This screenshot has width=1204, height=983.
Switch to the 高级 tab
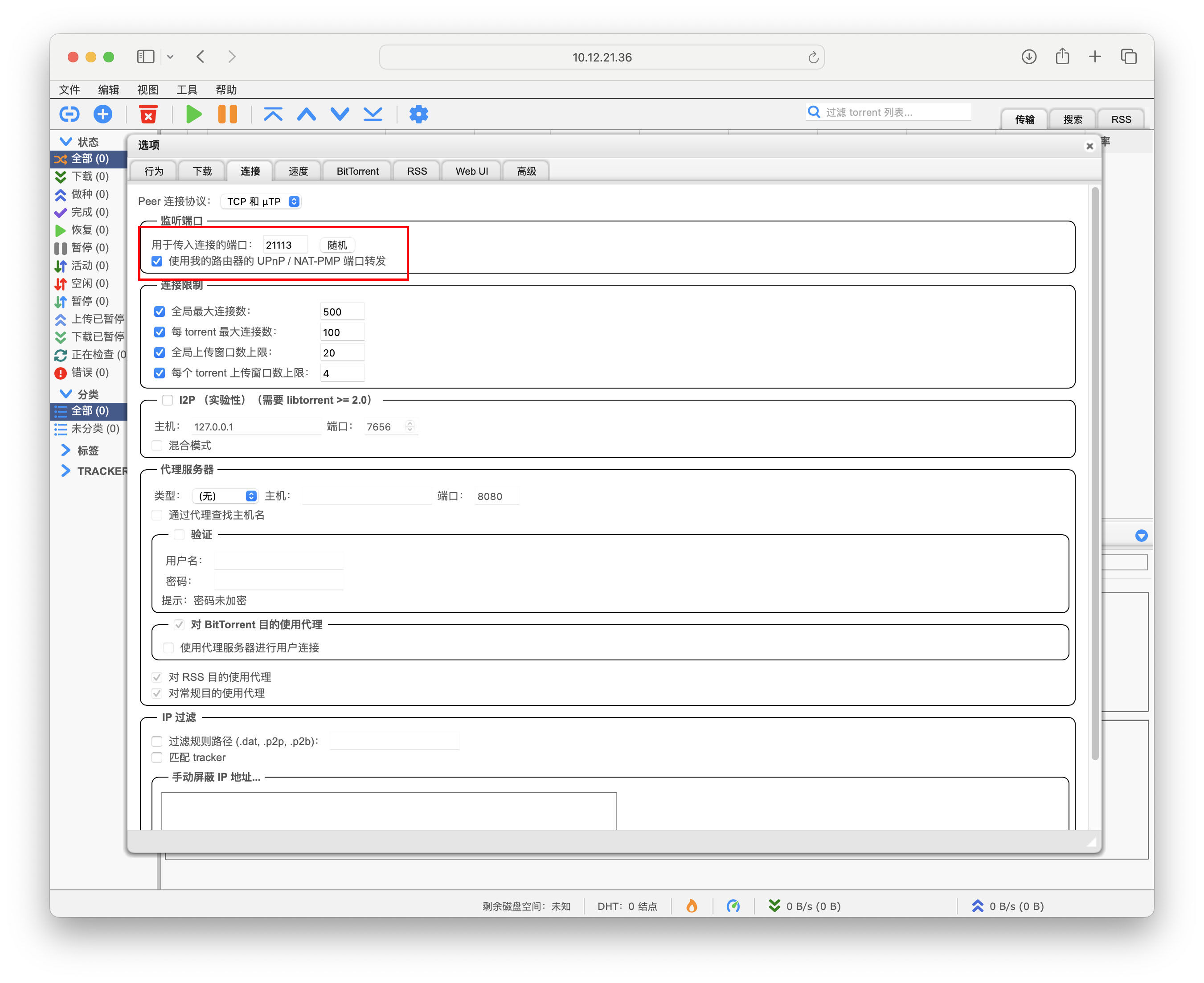[x=524, y=170]
